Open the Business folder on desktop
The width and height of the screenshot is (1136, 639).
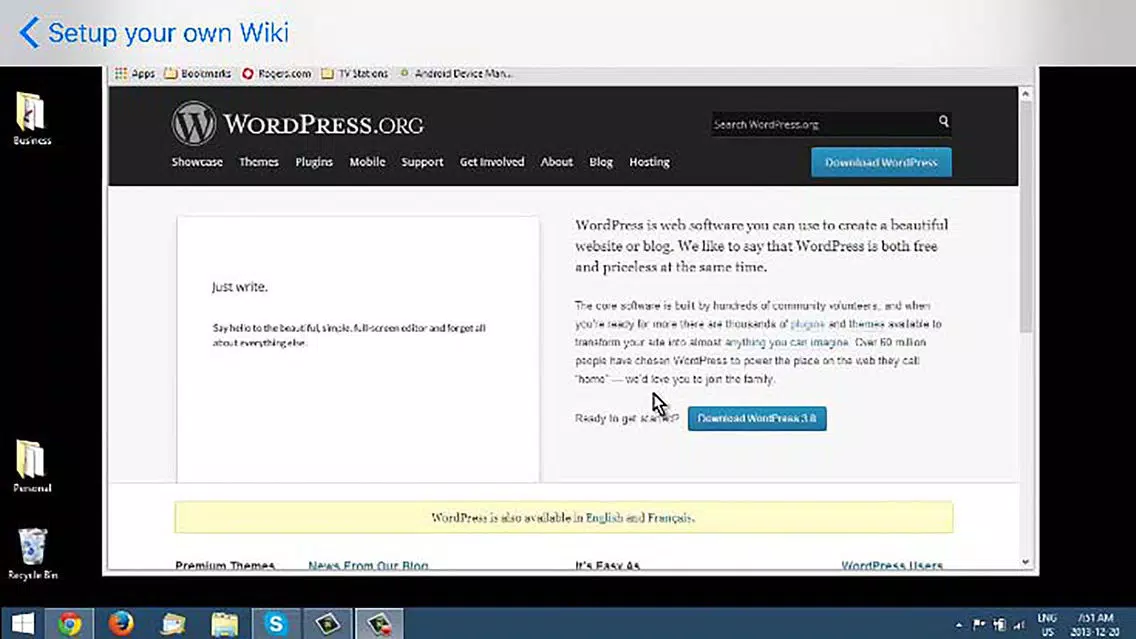[x=32, y=119]
